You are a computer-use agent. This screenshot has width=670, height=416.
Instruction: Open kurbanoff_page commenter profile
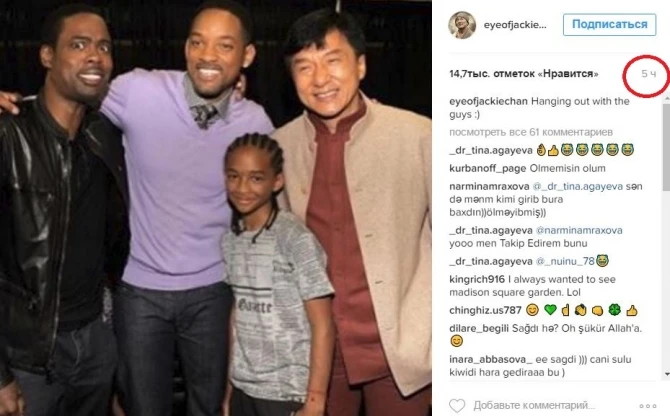pyautogui.click(x=488, y=168)
